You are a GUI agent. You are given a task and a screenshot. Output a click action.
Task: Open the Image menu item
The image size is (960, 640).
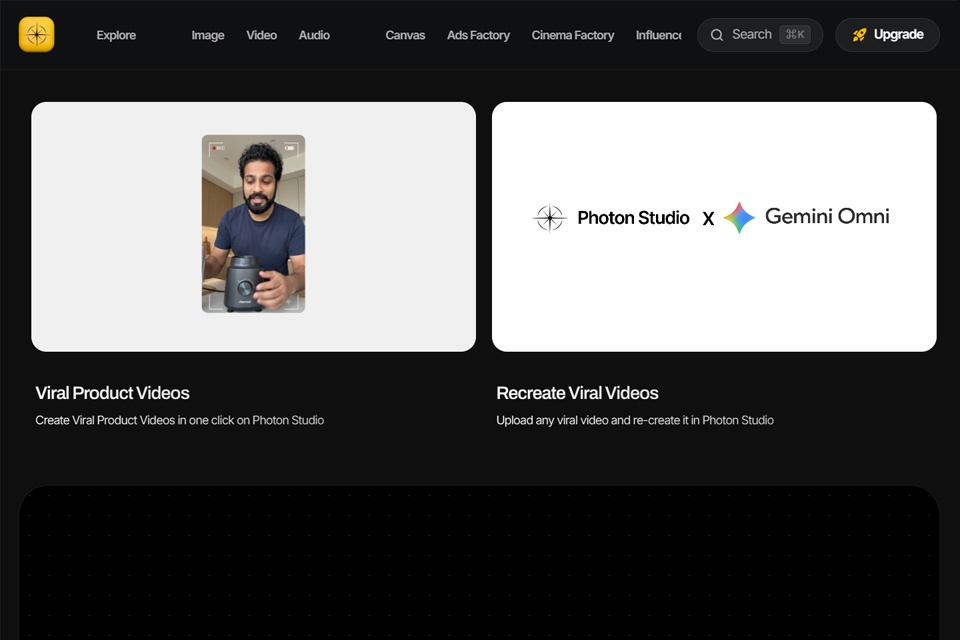208,36
